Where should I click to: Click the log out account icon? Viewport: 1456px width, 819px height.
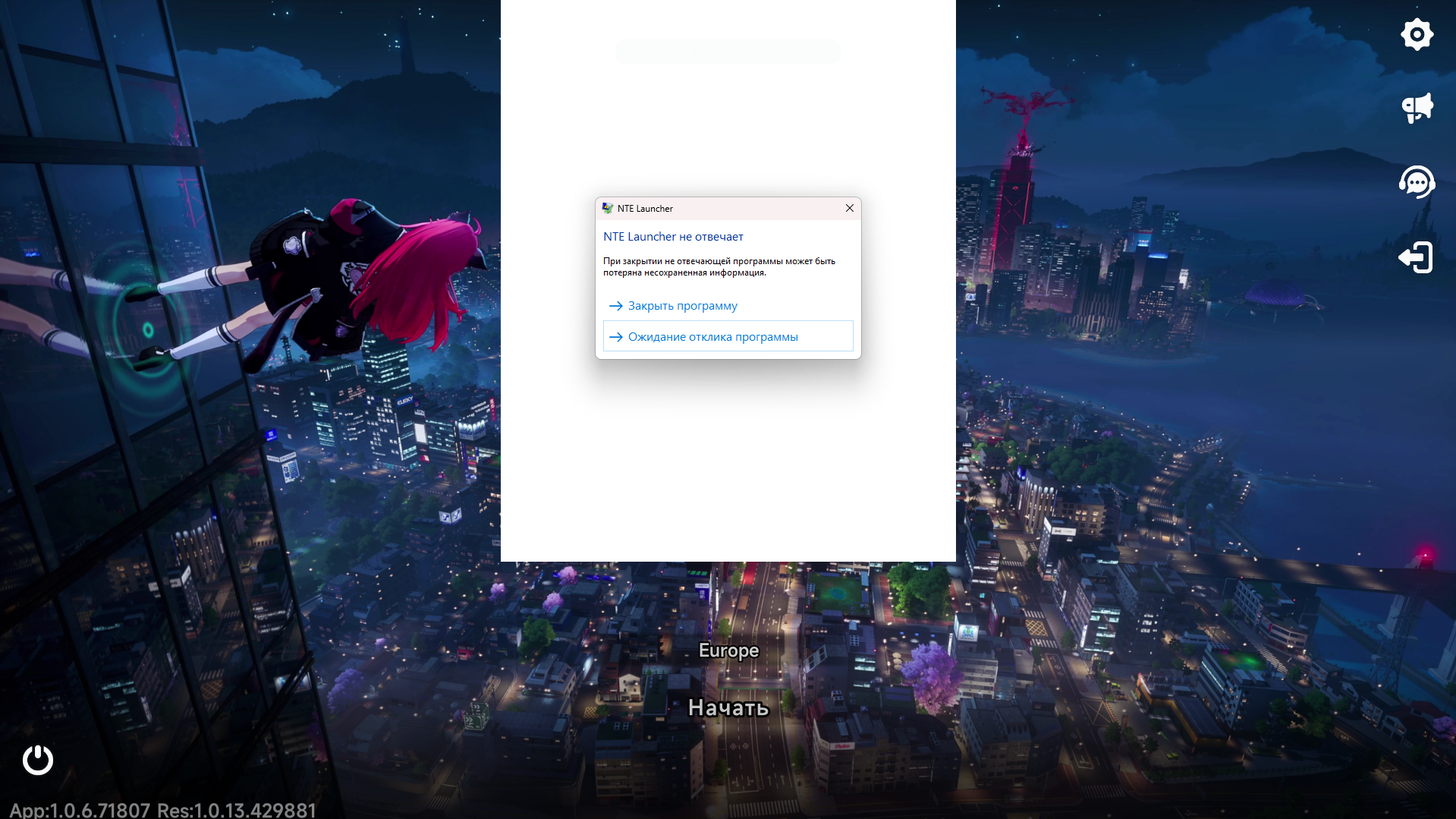(1416, 257)
